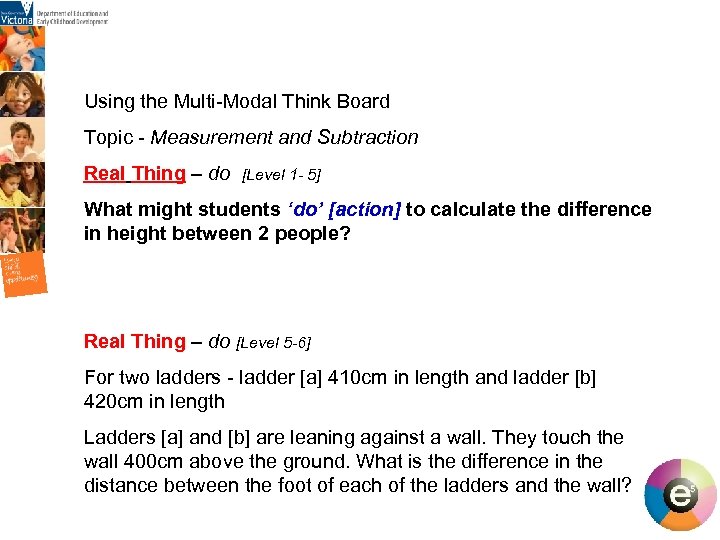Viewport: 720px width, 540px height.
Task: Click the 'Using the Multi-Modal Think Board' title
Action: tap(237, 101)
